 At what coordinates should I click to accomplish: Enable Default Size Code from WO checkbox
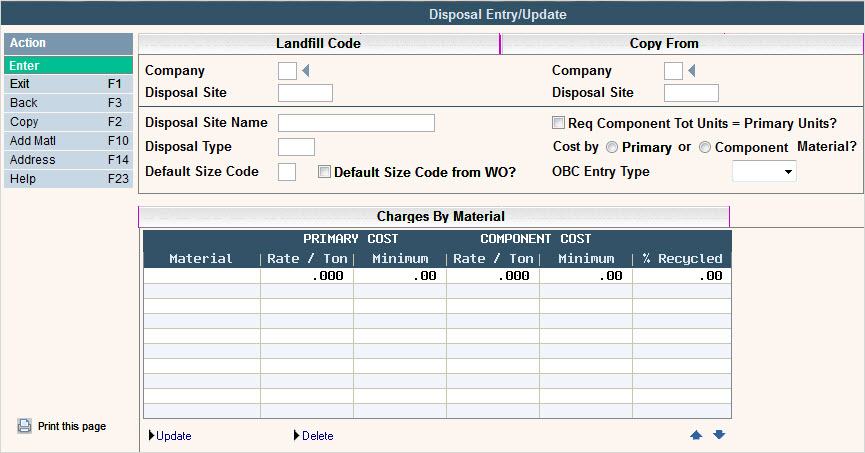pos(324,172)
